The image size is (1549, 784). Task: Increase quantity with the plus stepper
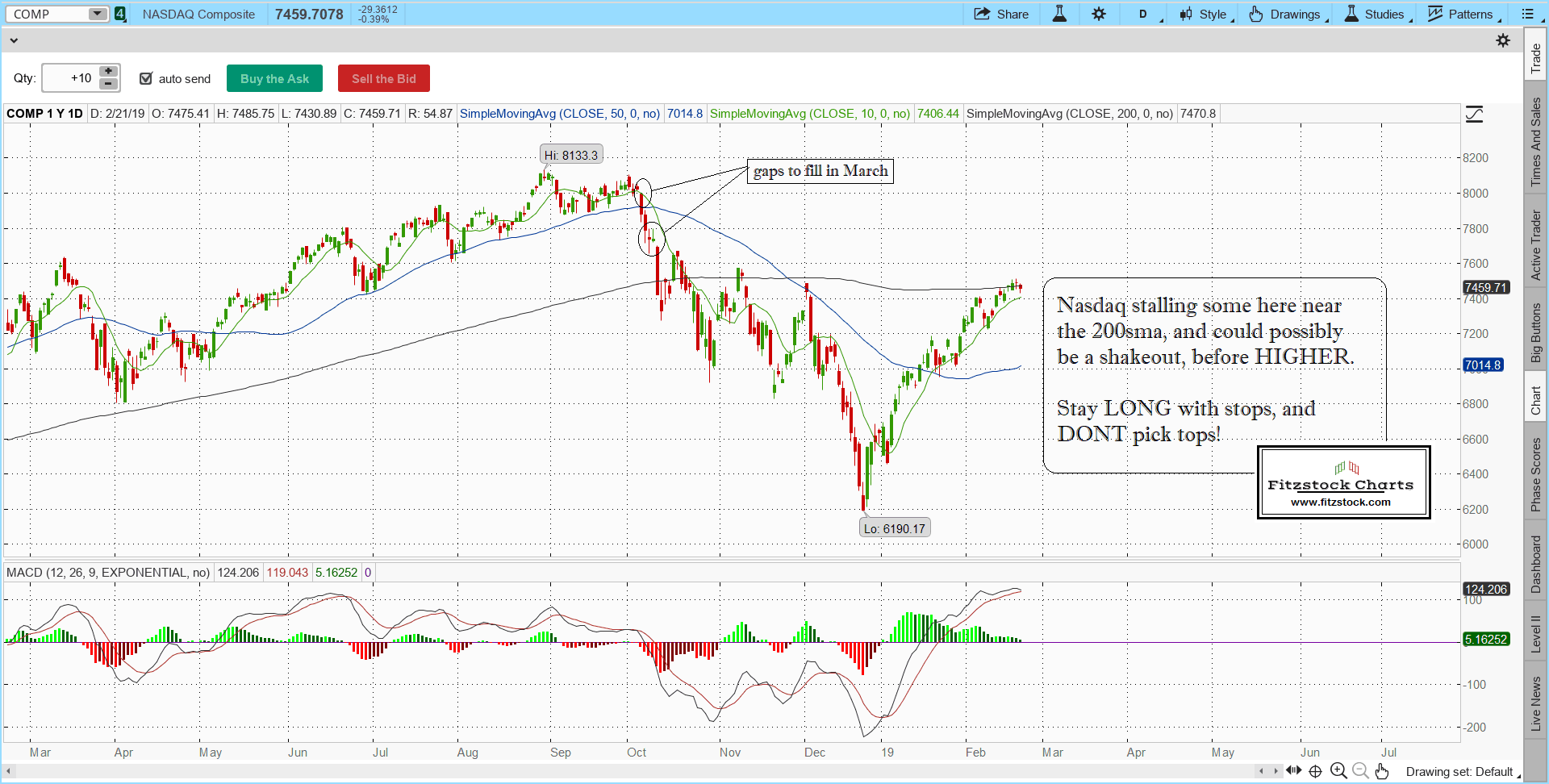(108, 72)
